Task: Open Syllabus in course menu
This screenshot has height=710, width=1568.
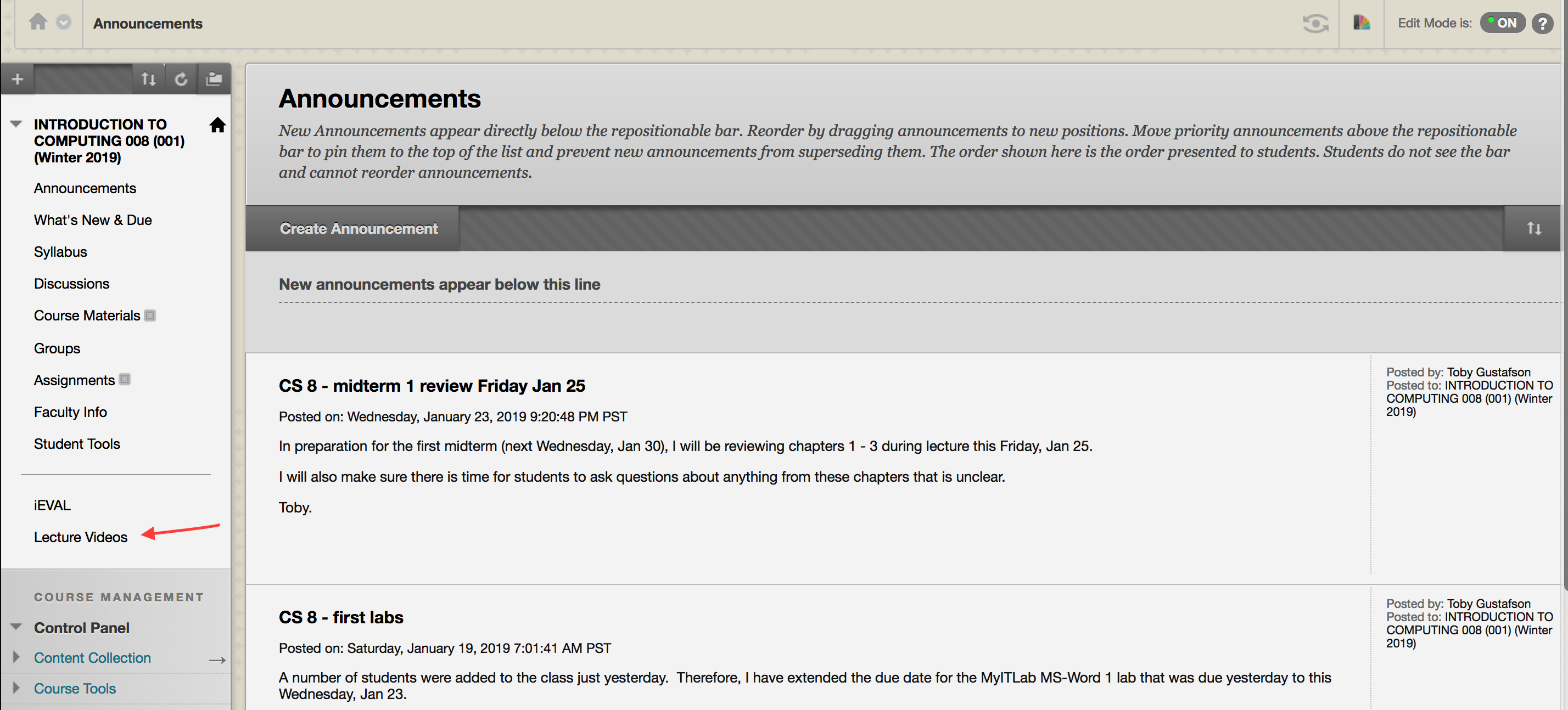Action: tap(60, 252)
